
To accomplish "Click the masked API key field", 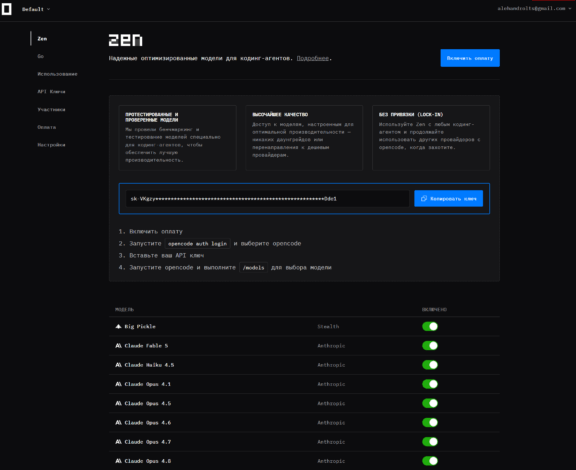I will pos(267,198).
